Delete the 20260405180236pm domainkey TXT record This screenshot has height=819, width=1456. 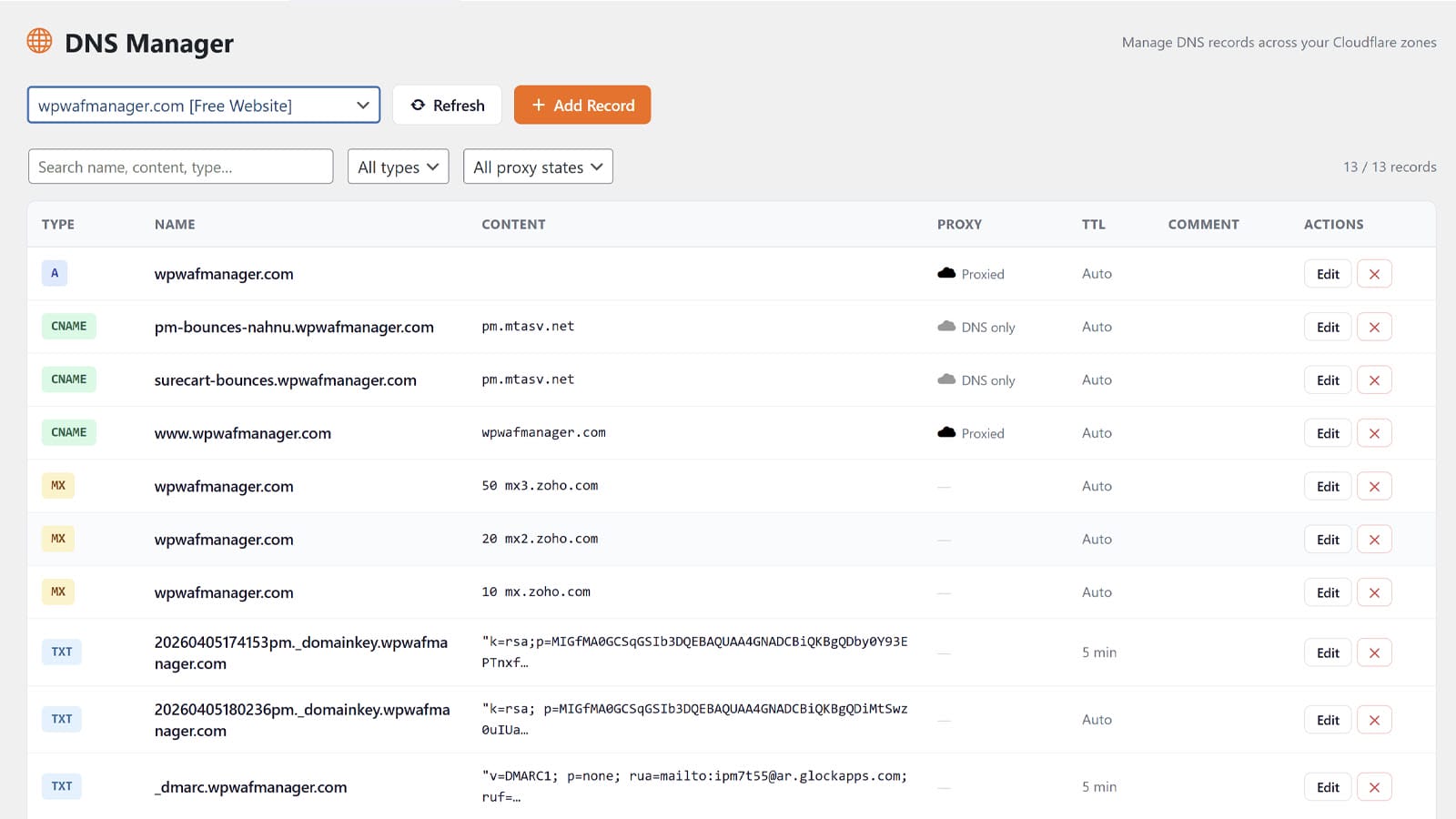(1374, 720)
